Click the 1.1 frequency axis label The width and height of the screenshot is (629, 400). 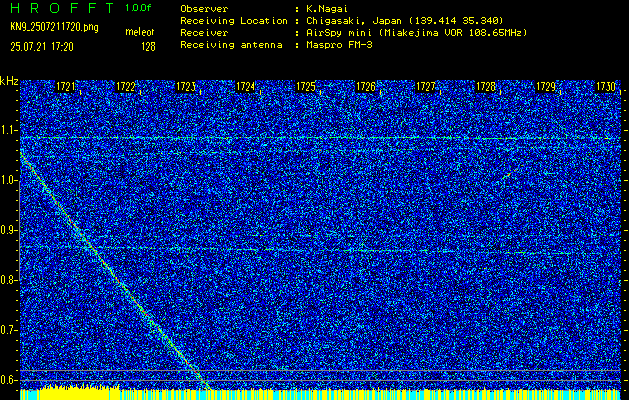pyautogui.click(x=10, y=130)
